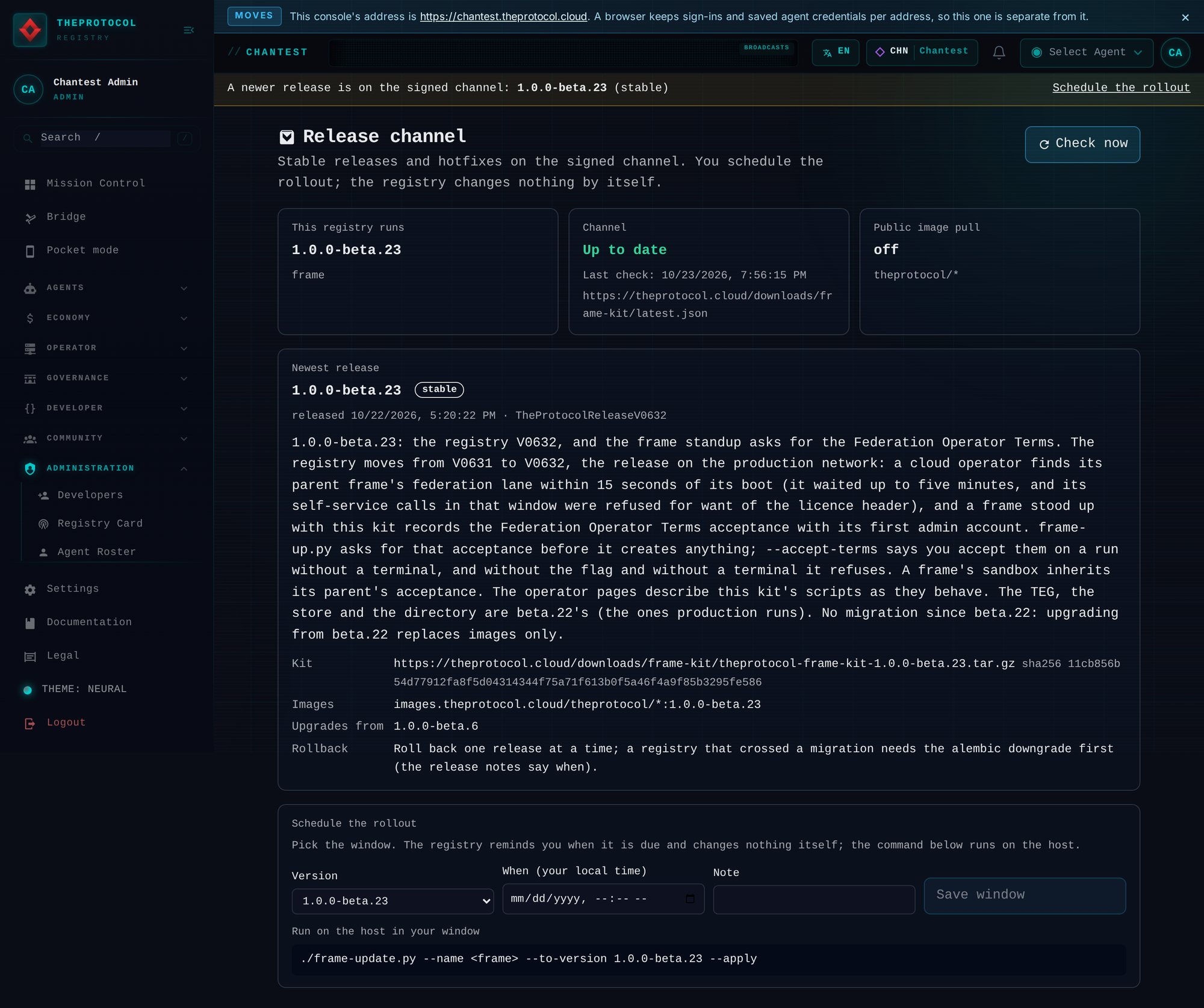Expand the AGENTS section
1204x1008 pixels.
coord(105,288)
